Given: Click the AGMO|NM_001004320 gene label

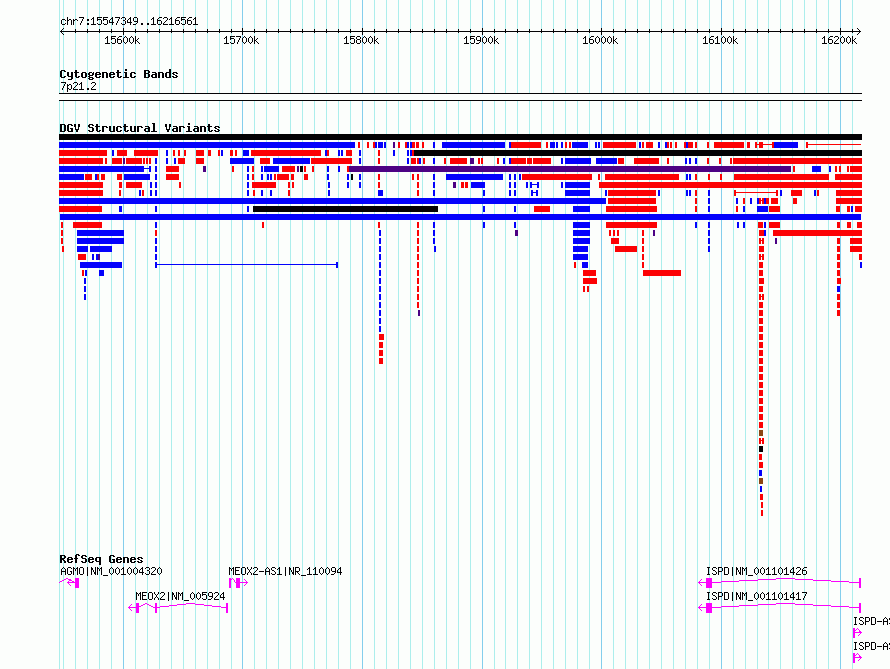Looking at the screenshot, I should (111, 571).
